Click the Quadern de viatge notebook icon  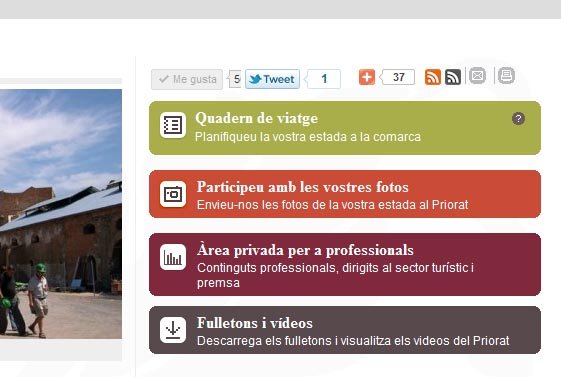click(173, 125)
